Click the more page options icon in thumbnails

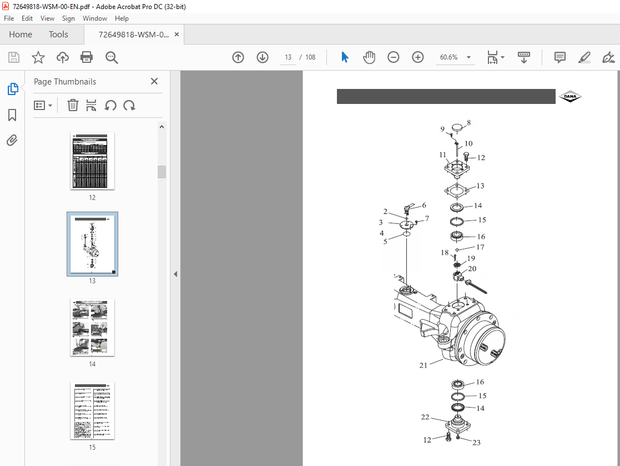tap(91, 106)
